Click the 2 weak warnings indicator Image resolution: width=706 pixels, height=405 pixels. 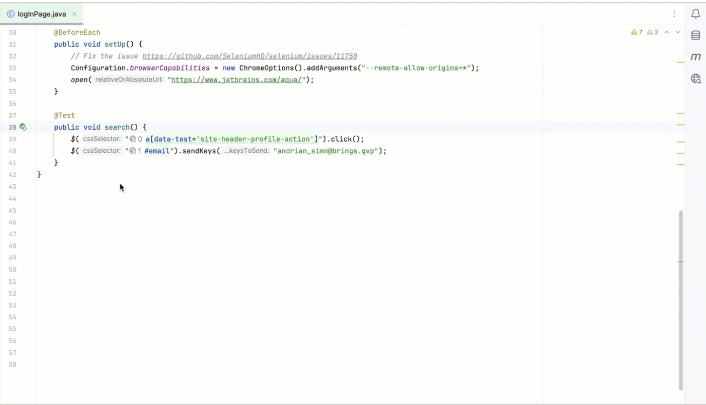(x=652, y=32)
